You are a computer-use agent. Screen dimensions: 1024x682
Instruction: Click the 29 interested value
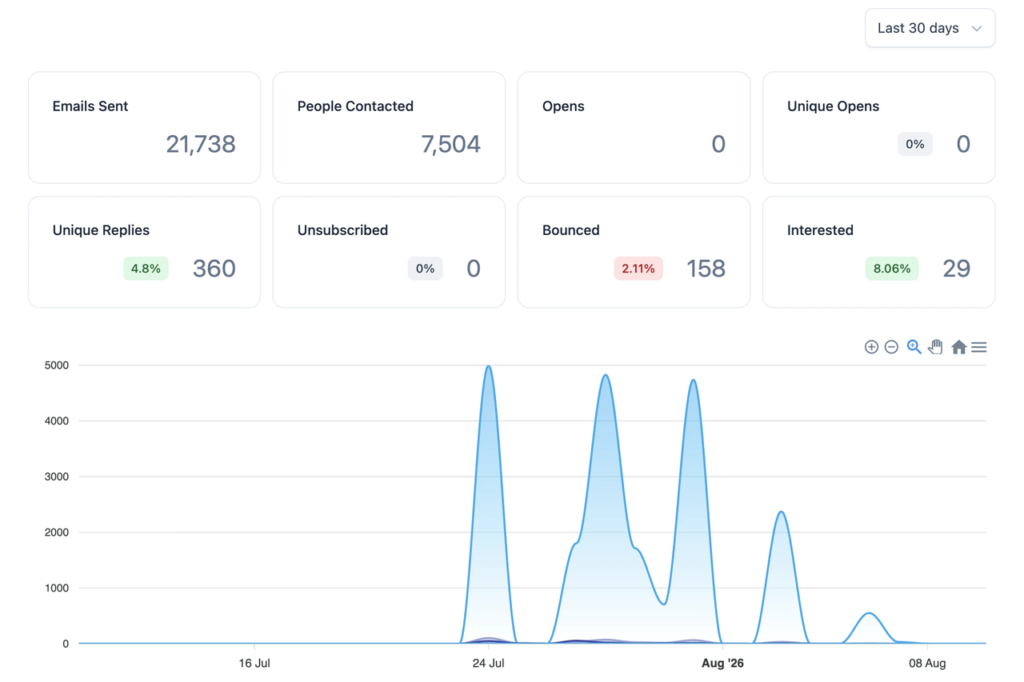point(956,268)
